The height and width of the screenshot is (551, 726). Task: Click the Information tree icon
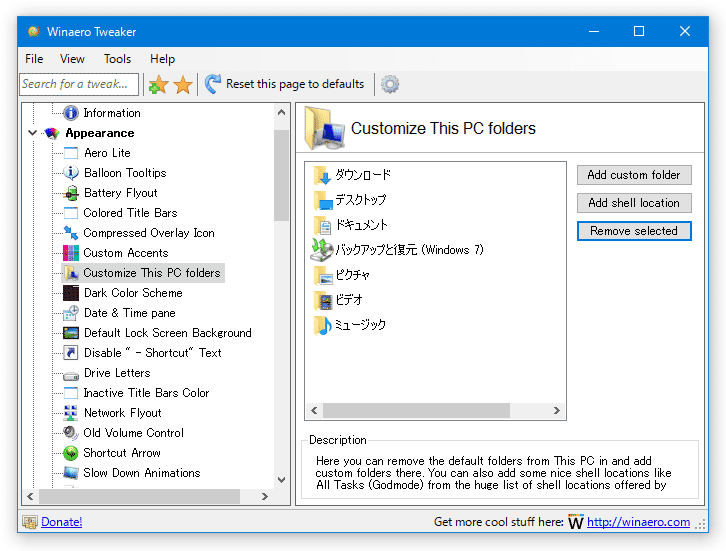(x=71, y=113)
